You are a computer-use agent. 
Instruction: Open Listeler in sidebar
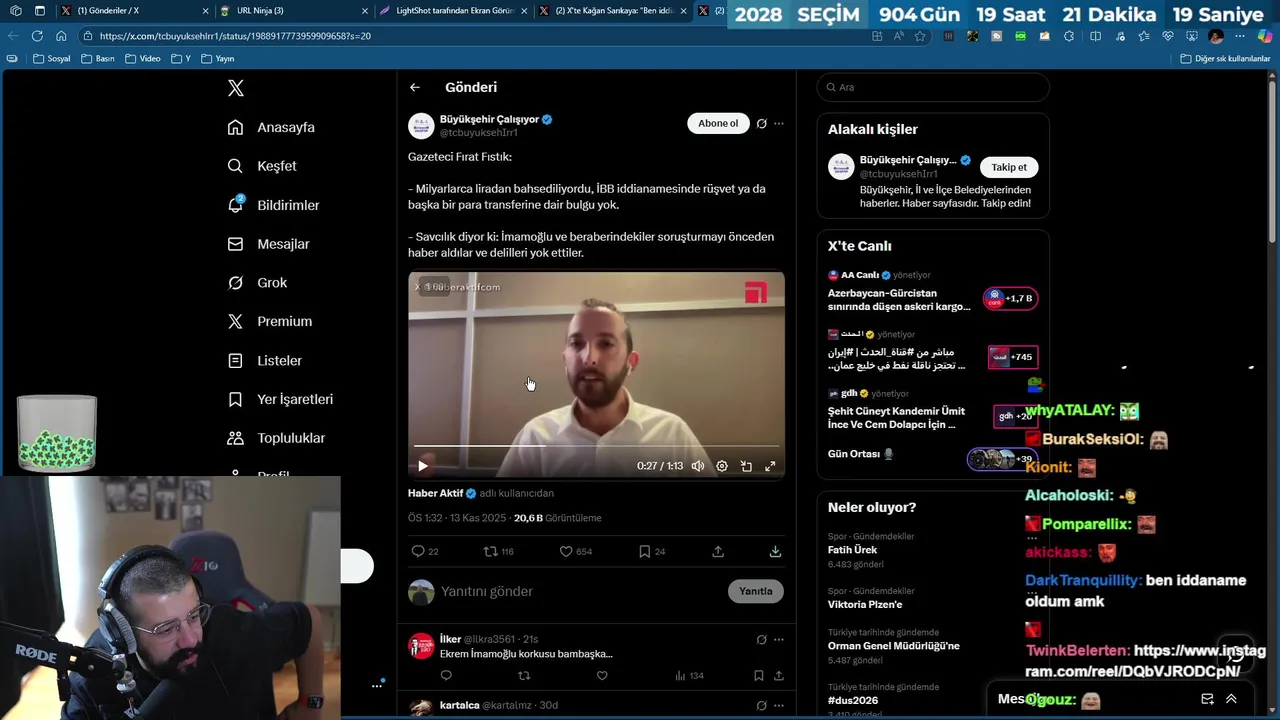[265, 360]
